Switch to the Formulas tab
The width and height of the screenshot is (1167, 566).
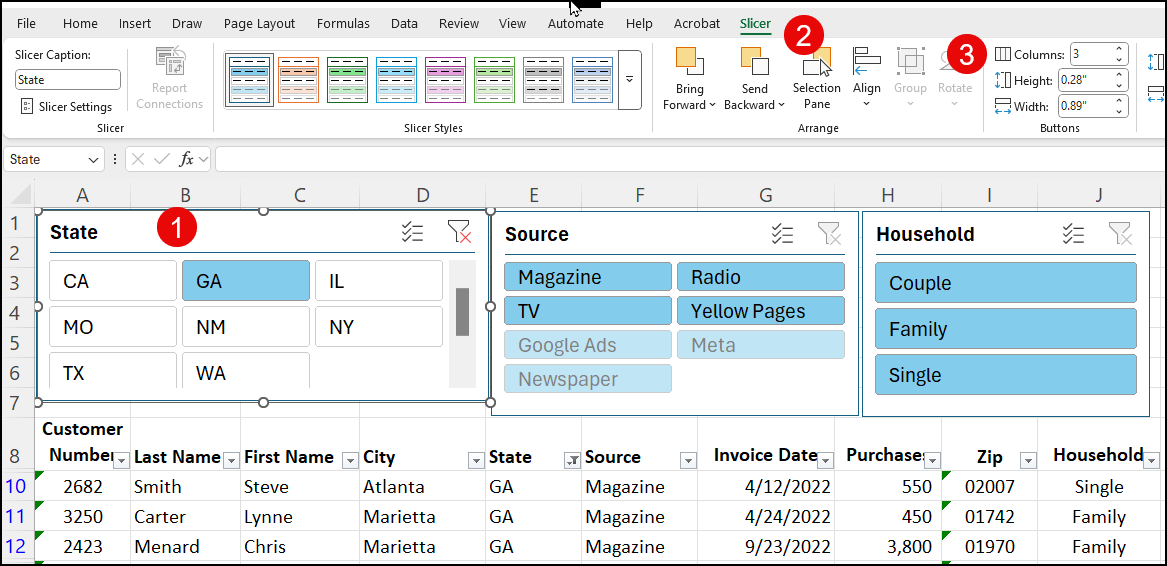(x=343, y=23)
